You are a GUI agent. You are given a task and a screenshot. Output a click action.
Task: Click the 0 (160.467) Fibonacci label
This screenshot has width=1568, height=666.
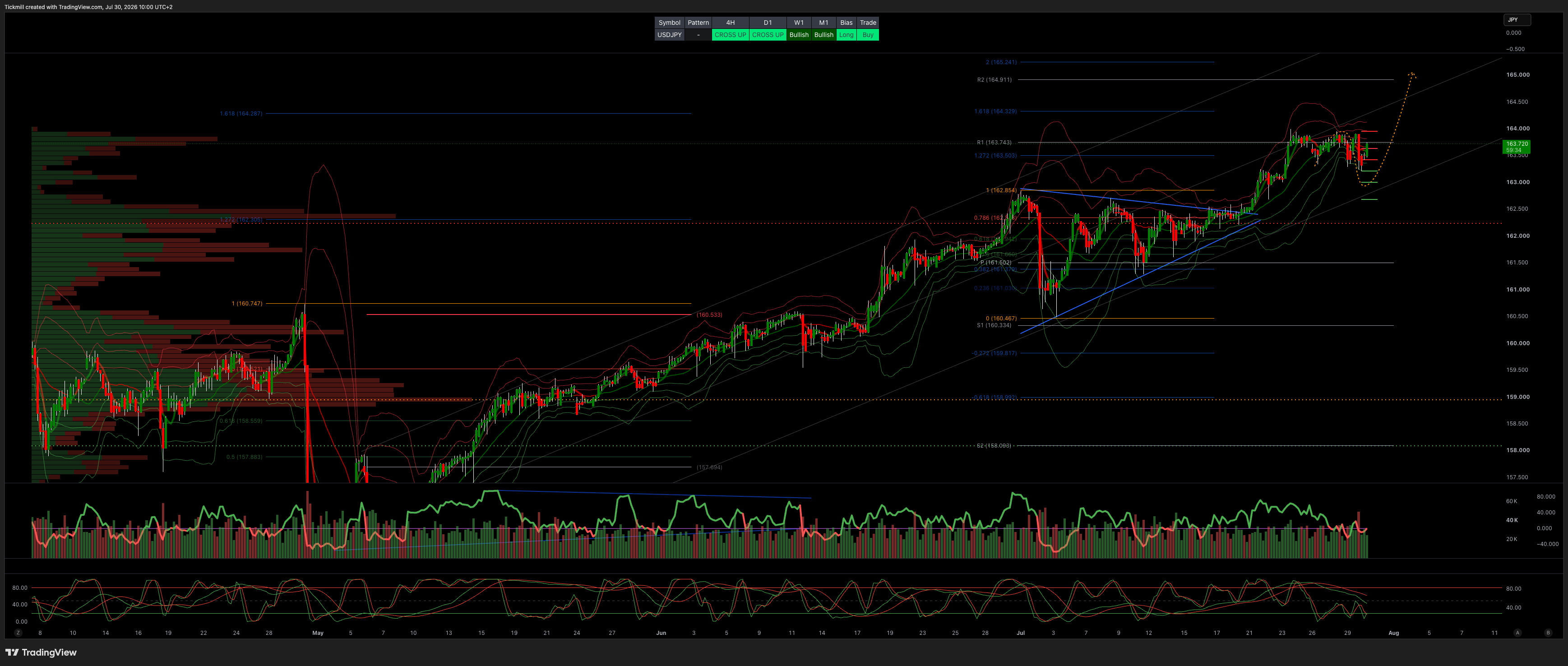coord(1001,319)
